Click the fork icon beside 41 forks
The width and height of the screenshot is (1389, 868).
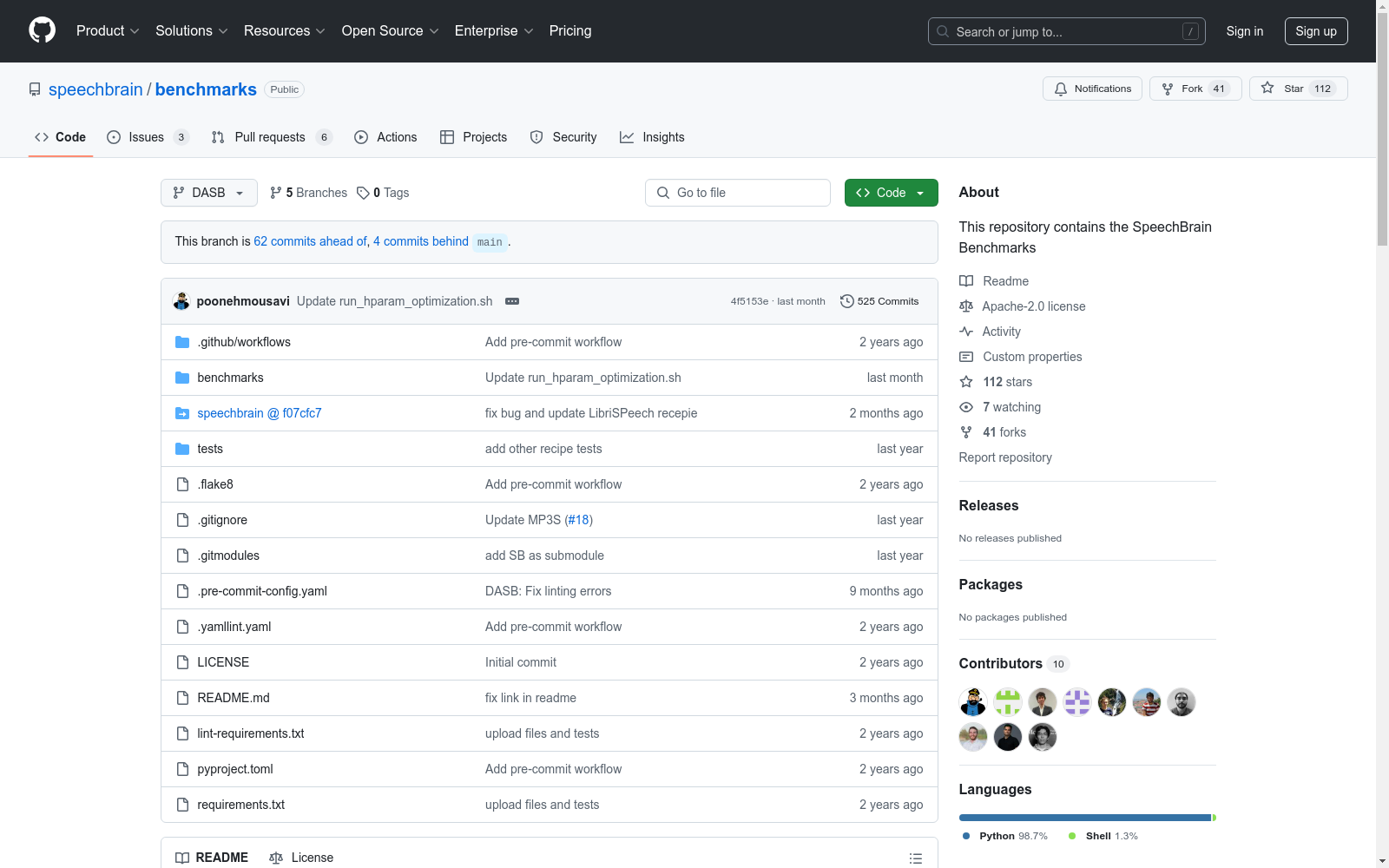click(x=966, y=432)
